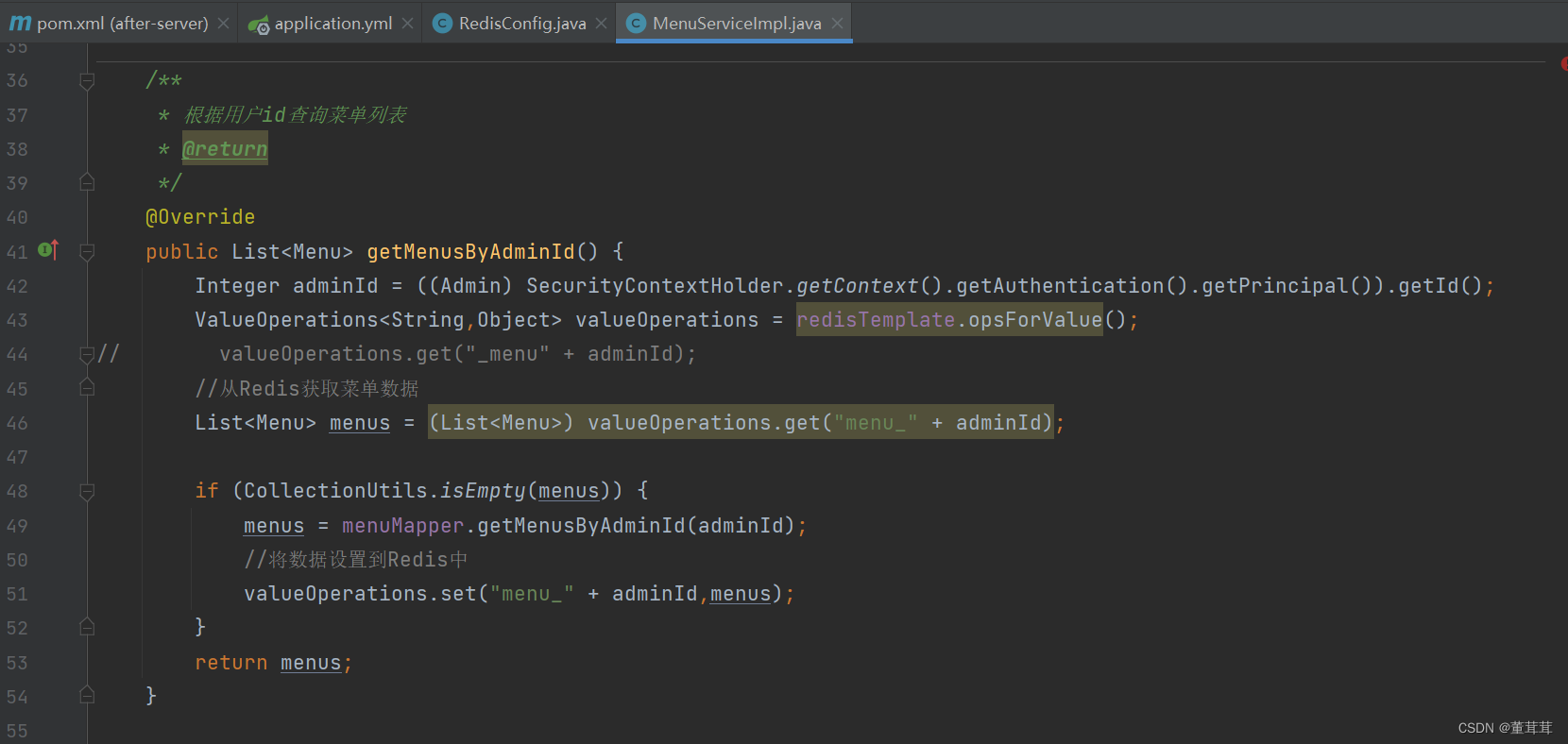1568x744 pixels.
Task: Click CollectionUtils on line 48
Action: click(335, 491)
